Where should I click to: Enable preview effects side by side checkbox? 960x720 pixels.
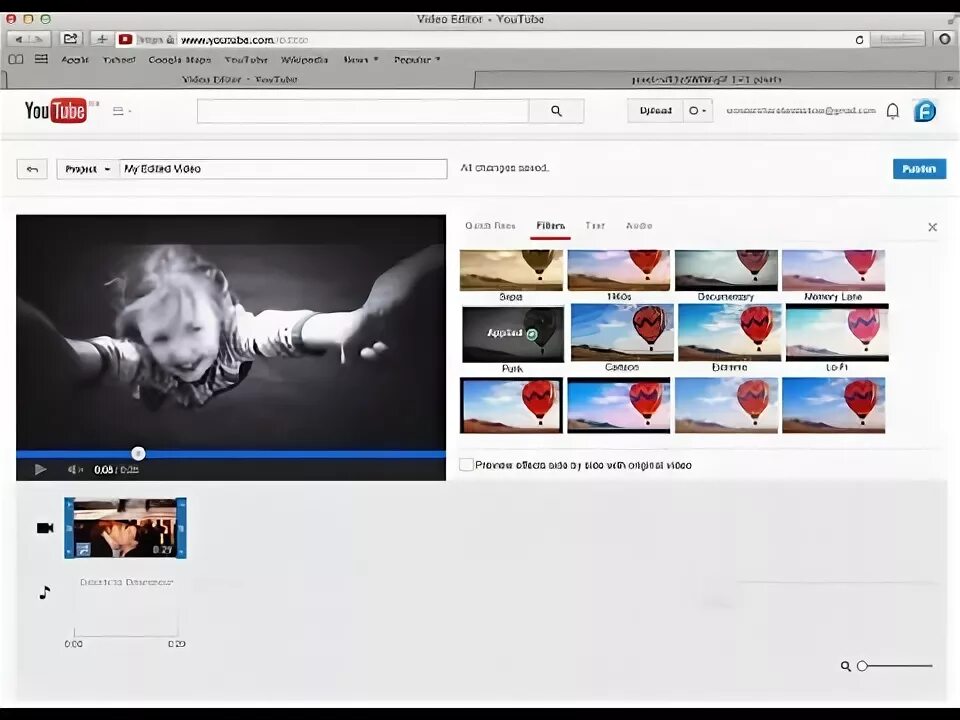coord(466,465)
